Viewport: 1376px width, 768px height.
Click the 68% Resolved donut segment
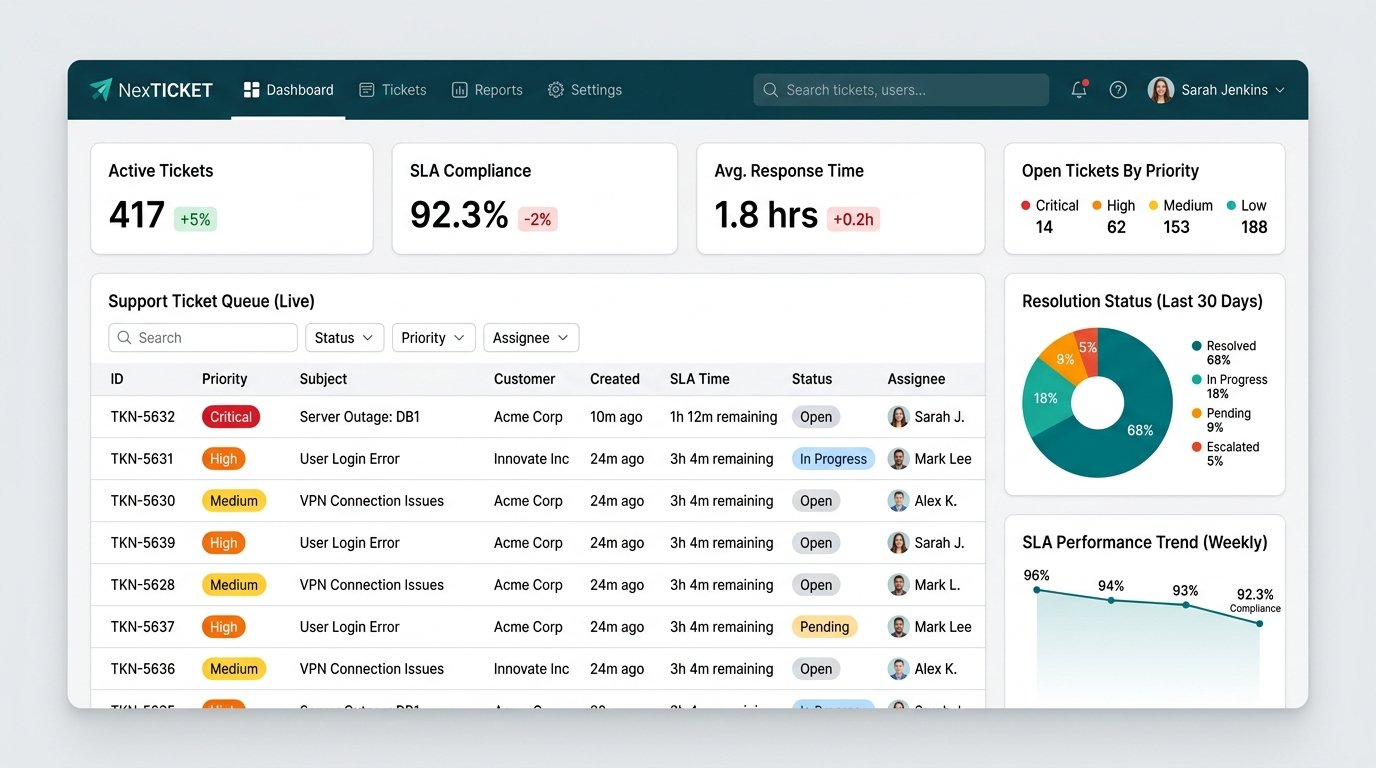click(1140, 431)
